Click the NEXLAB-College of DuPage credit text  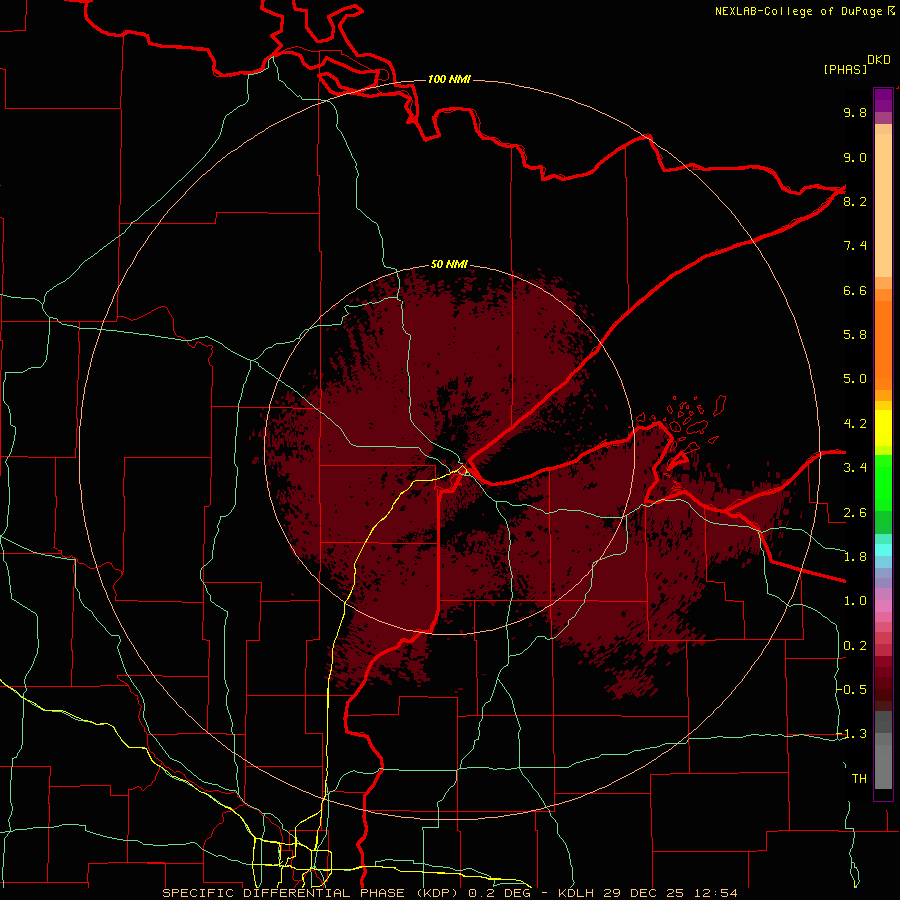point(798,11)
